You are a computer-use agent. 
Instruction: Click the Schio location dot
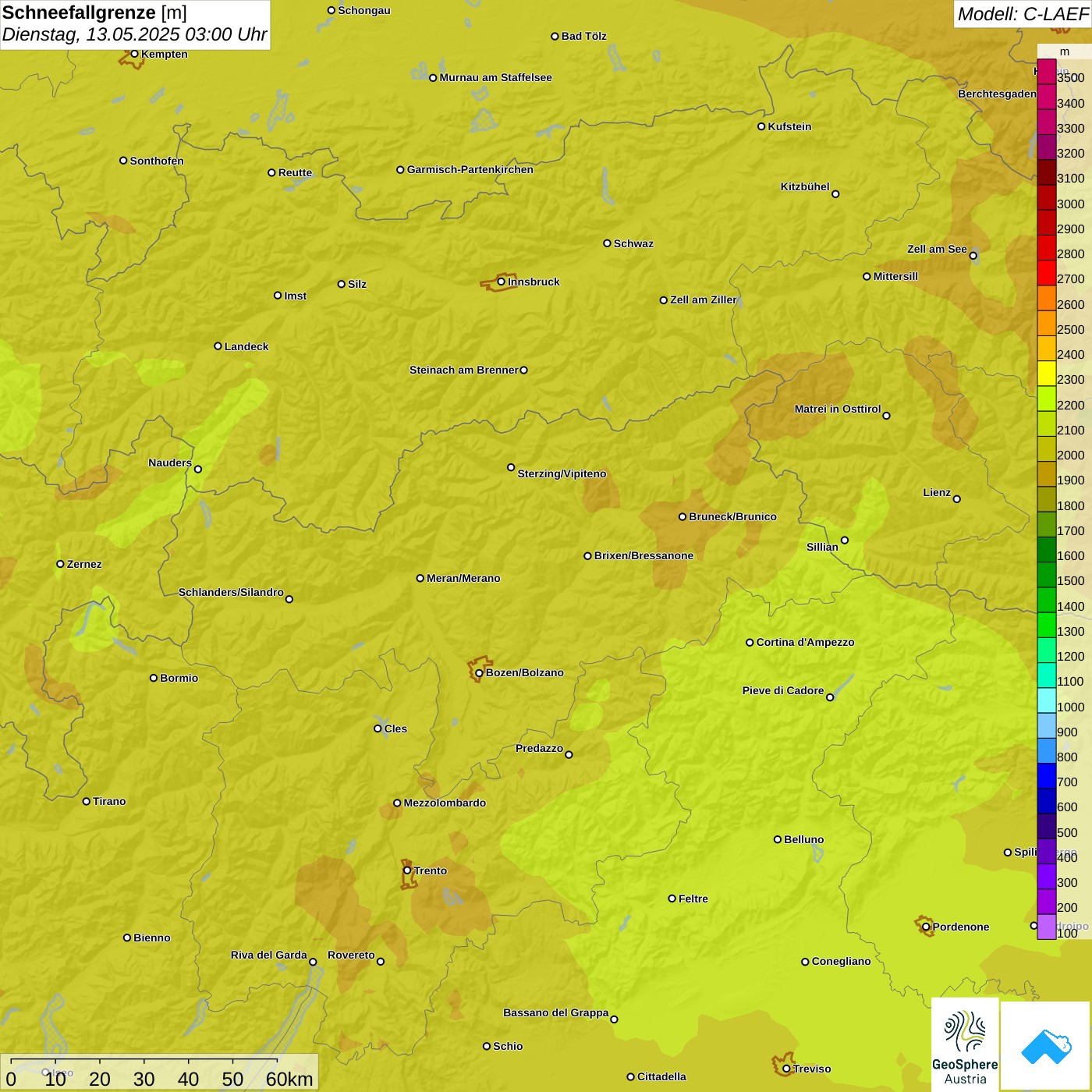487,1046
